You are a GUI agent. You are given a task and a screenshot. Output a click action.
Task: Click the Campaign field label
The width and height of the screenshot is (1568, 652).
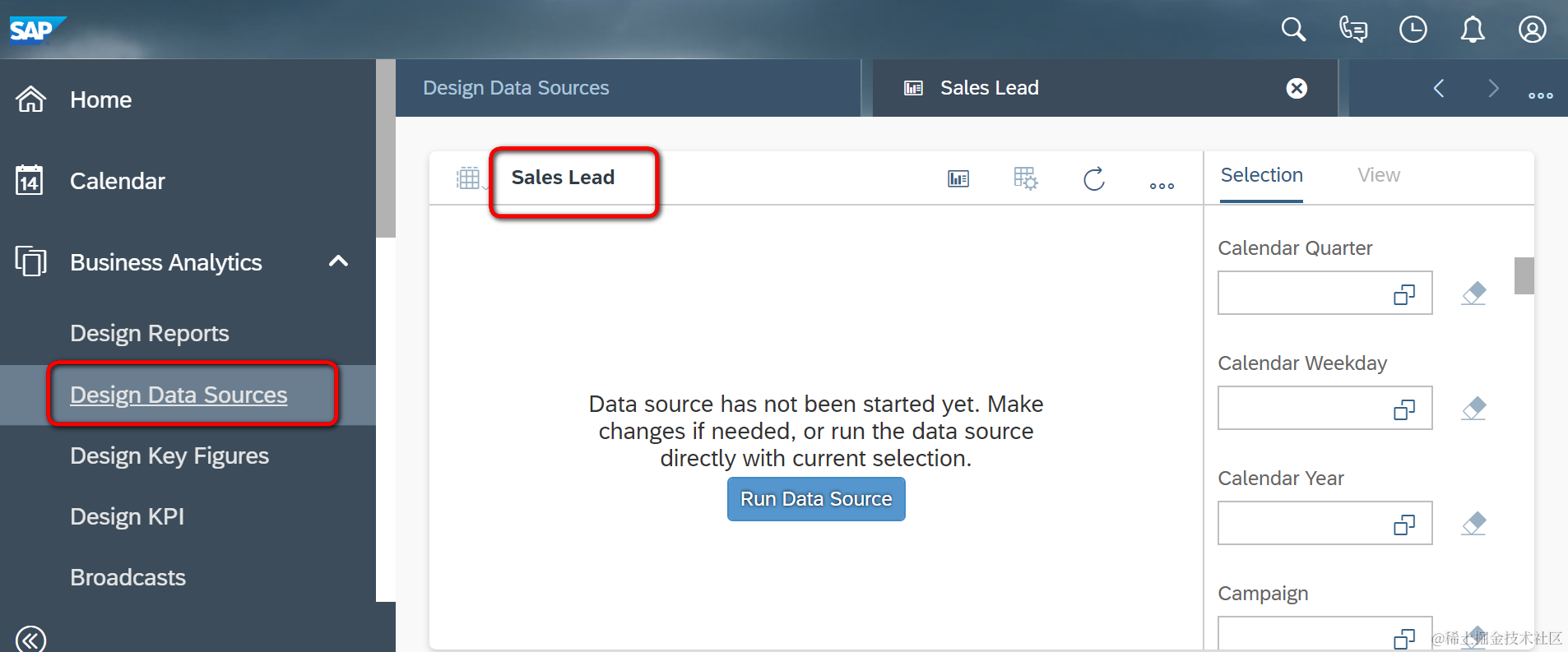(1263, 594)
